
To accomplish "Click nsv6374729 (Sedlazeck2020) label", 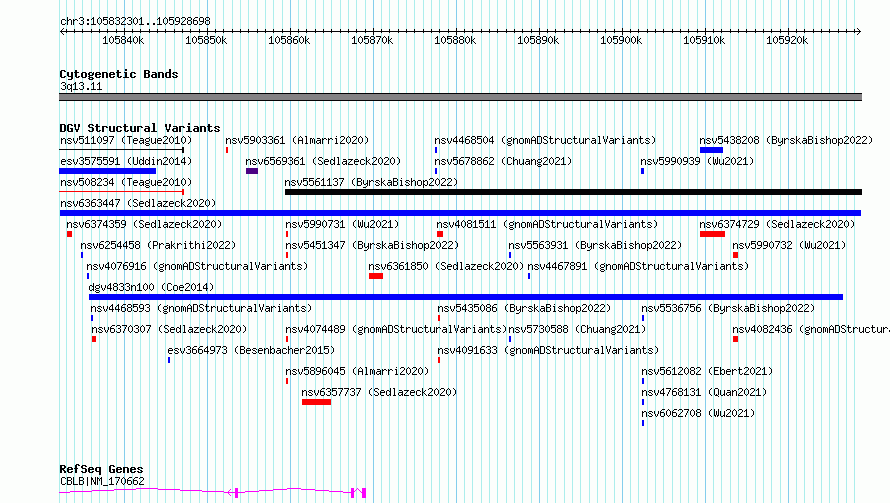I will pyautogui.click(x=777, y=224).
